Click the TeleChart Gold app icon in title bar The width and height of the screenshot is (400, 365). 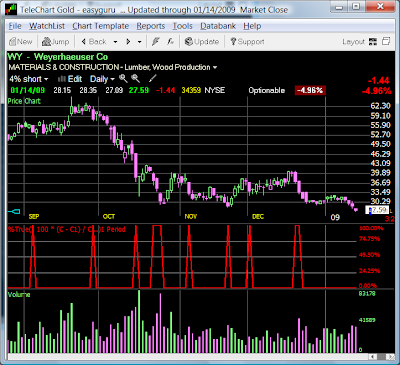pyautogui.click(x=12, y=9)
